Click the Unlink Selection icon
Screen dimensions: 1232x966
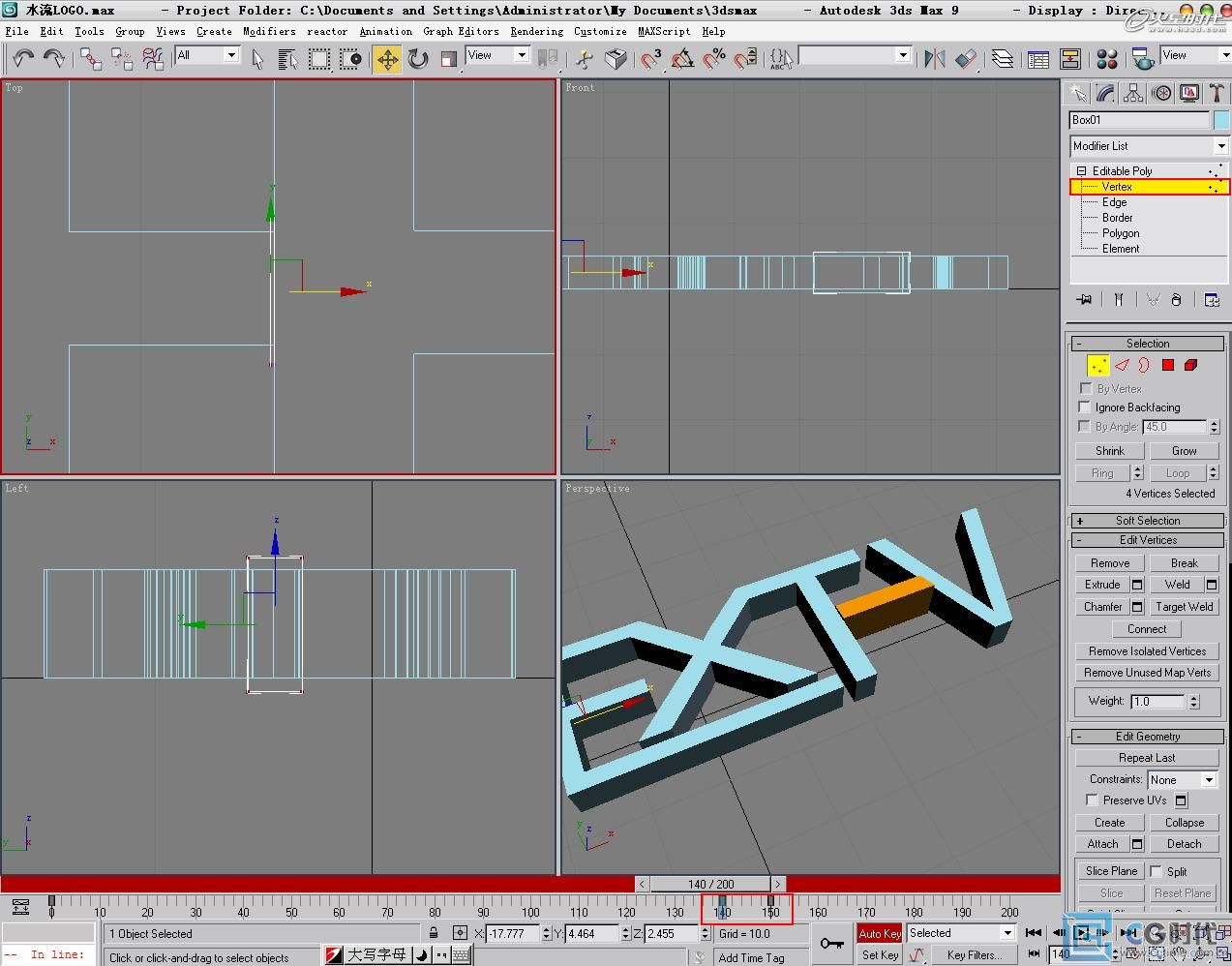coord(122,59)
